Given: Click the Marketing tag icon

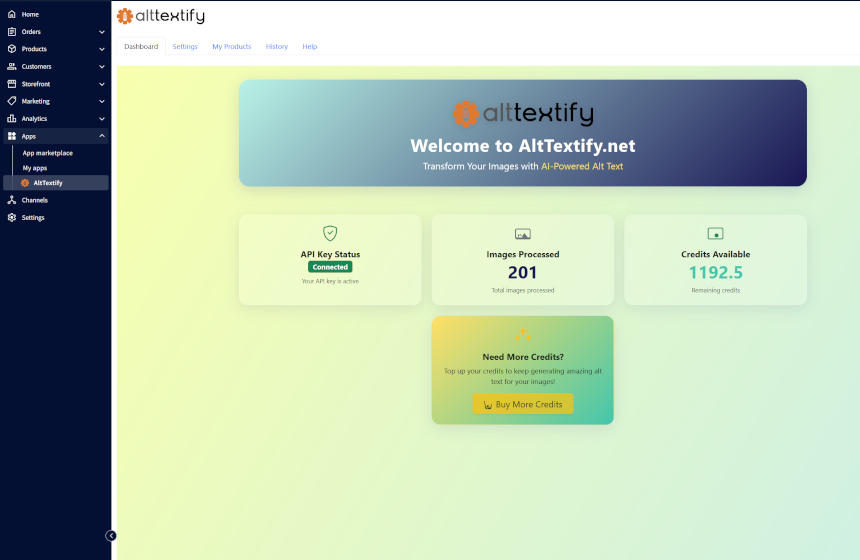Looking at the screenshot, I should pyautogui.click(x=12, y=101).
